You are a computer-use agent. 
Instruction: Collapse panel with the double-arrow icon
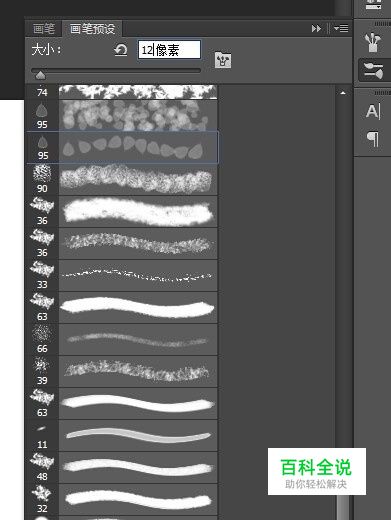[316, 29]
